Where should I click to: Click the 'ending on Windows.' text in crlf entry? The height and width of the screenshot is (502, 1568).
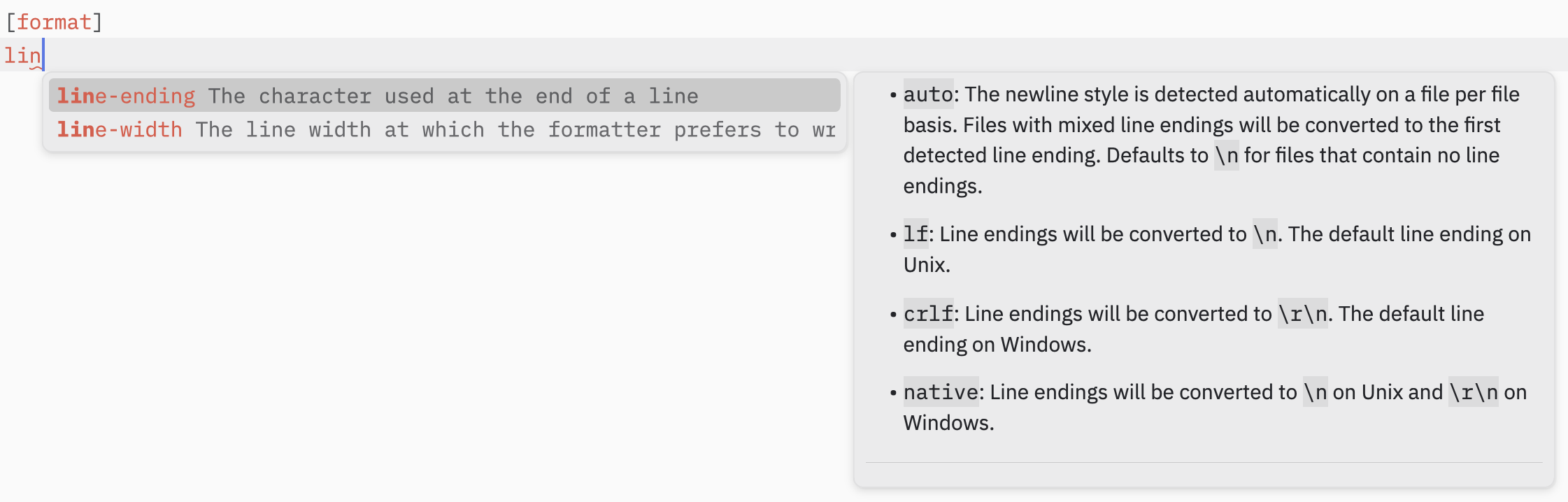997,344
